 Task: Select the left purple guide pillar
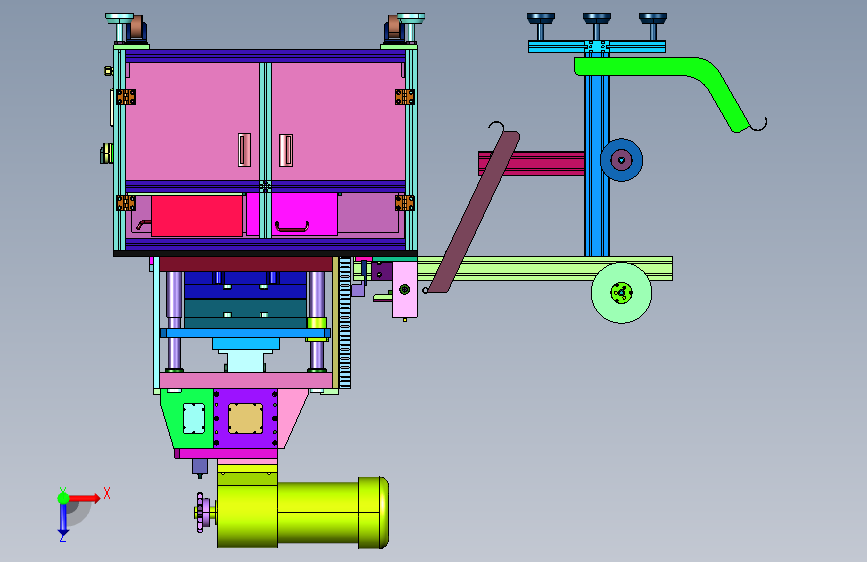click(174, 321)
